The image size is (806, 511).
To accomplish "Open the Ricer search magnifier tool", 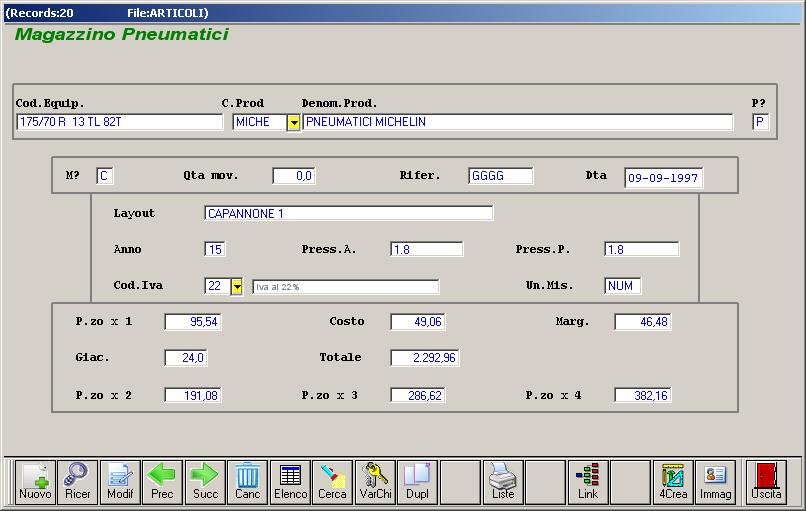I will coord(78,481).
